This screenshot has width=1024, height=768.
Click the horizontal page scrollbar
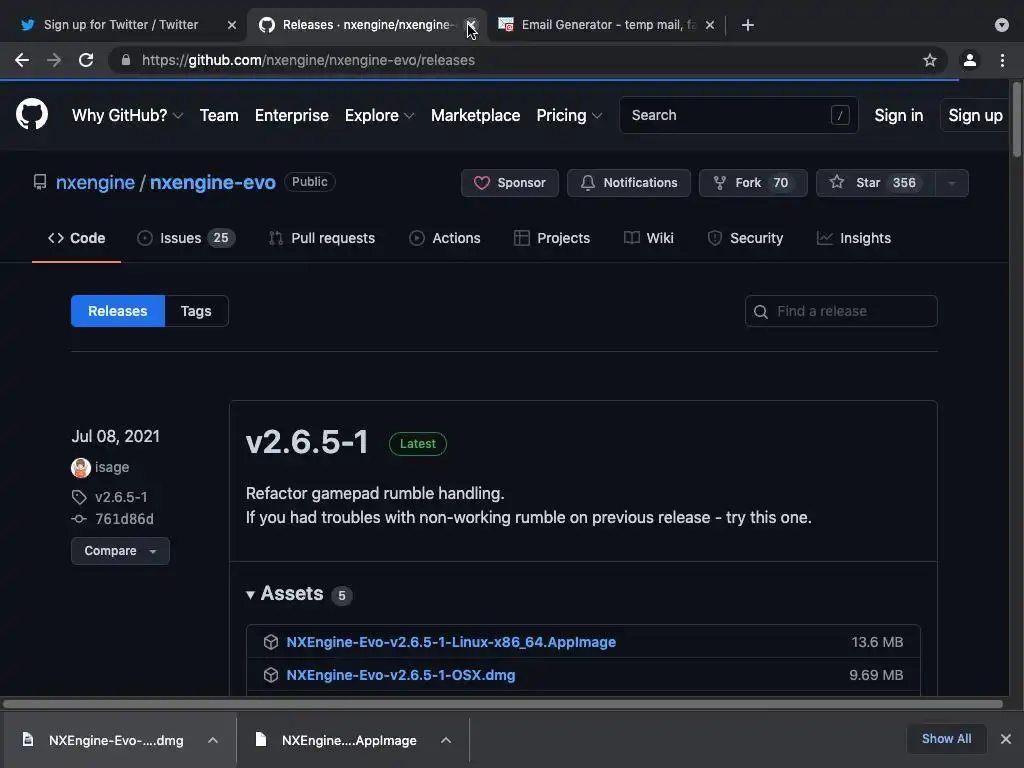tap(503, 703)
